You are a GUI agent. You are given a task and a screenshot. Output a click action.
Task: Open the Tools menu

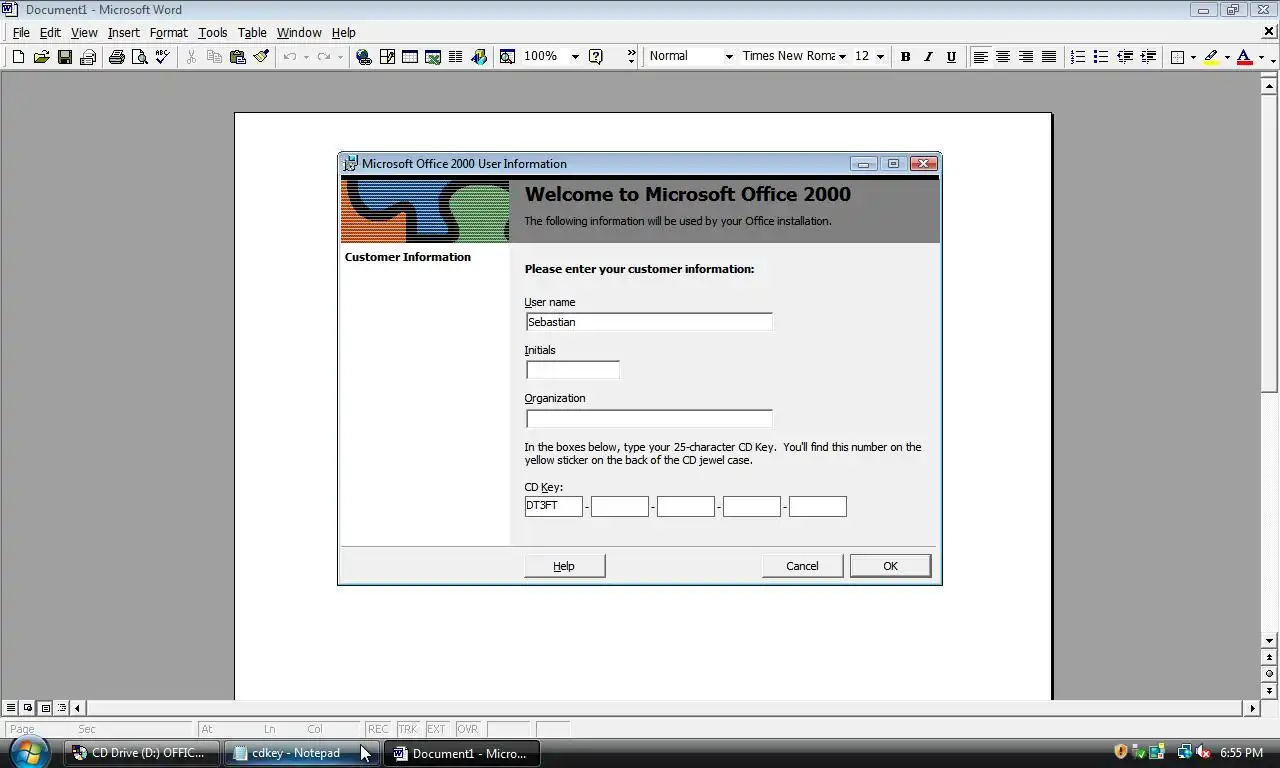212,33
